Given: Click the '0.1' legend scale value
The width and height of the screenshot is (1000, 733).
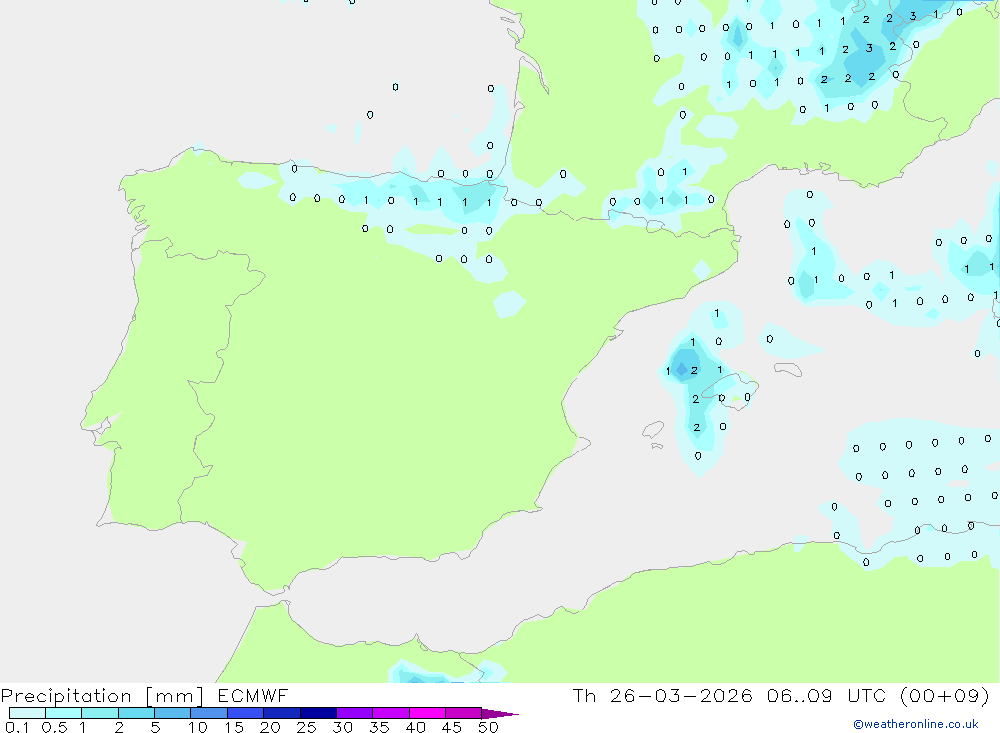Looking at the screenshot, I should (17, 727).
